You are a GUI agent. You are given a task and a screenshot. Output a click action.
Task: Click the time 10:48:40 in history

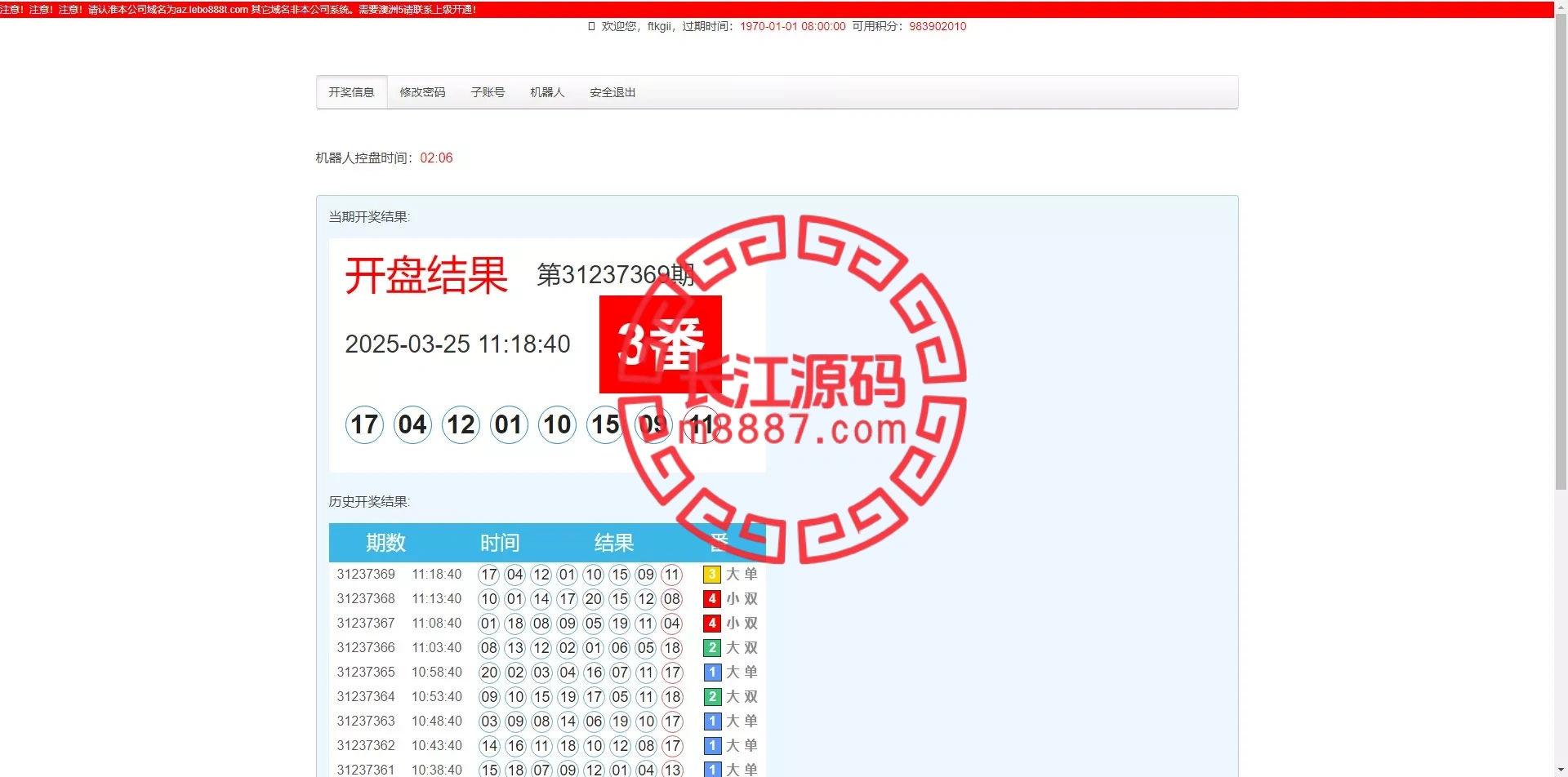437,721
